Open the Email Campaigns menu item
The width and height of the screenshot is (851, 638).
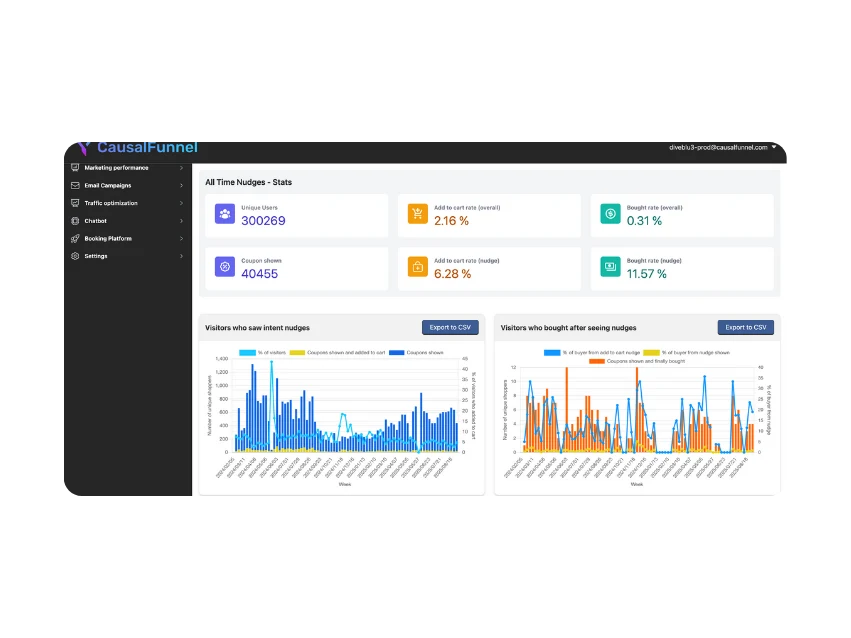click(107, 185)
